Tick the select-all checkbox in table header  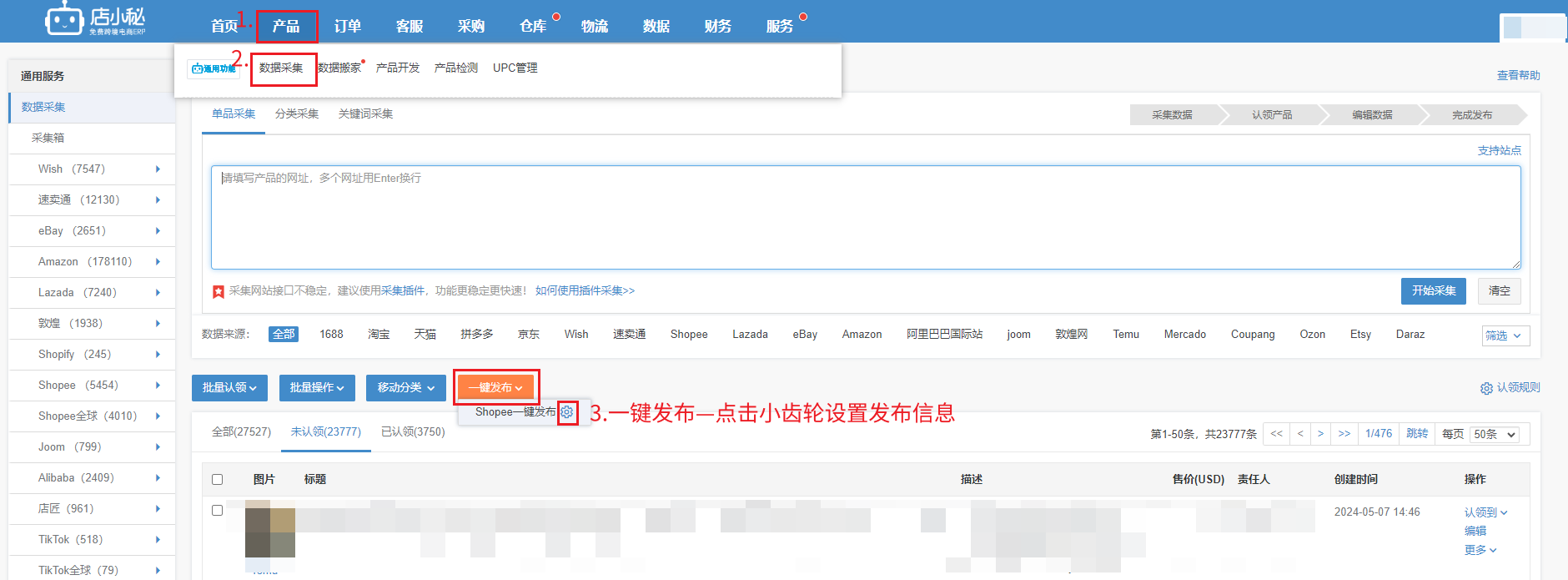tap(218, 480)
